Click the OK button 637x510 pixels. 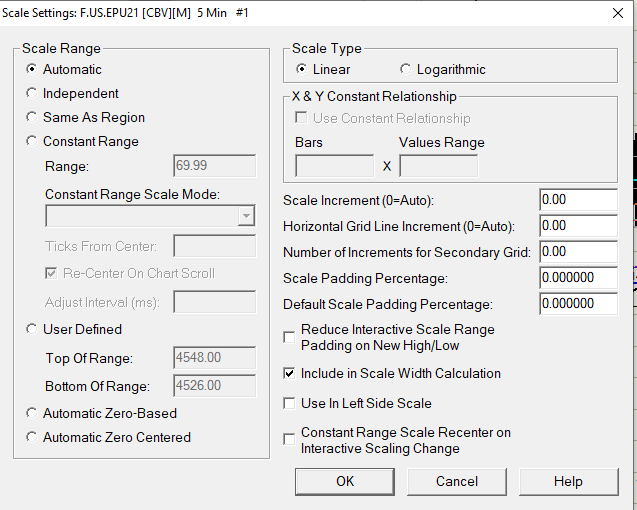pyautogui.click(x=344, y=481)
